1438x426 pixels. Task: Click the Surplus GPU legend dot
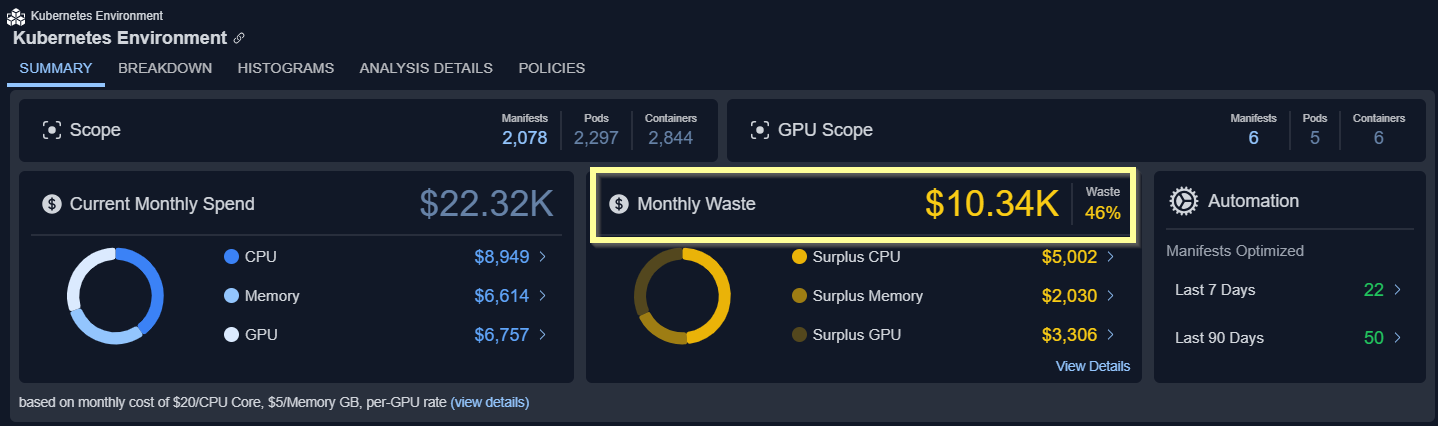tap(799, 335)
